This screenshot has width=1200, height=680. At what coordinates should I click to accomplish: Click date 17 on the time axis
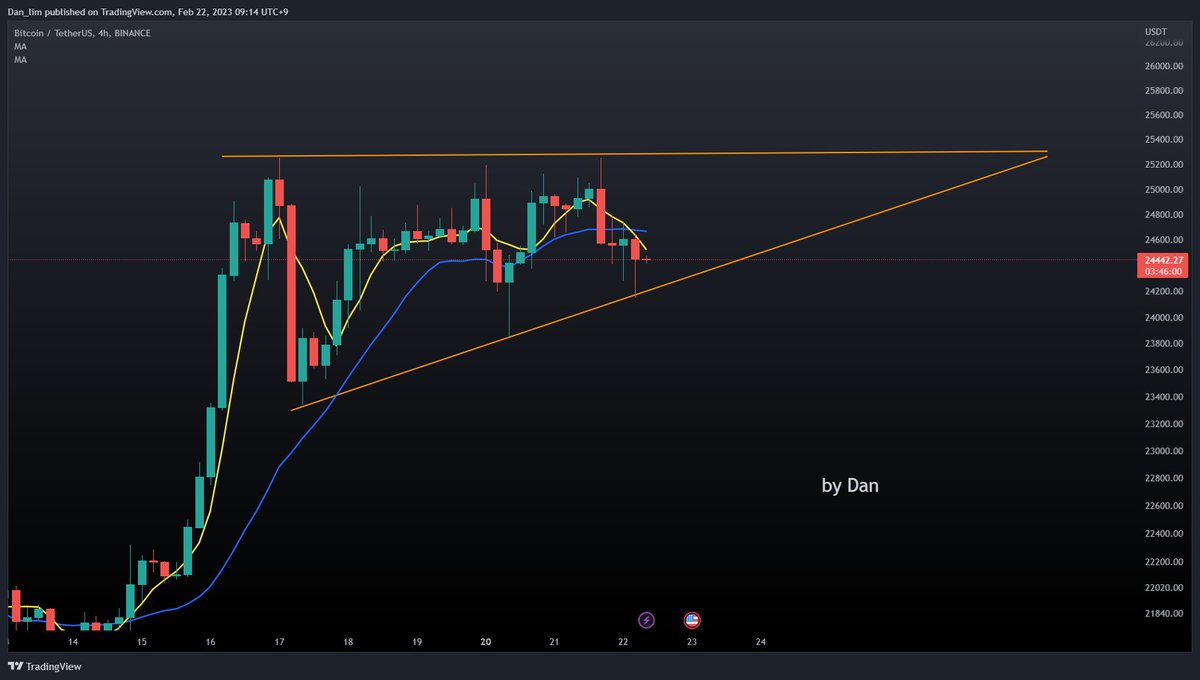[x=279, y=642]
